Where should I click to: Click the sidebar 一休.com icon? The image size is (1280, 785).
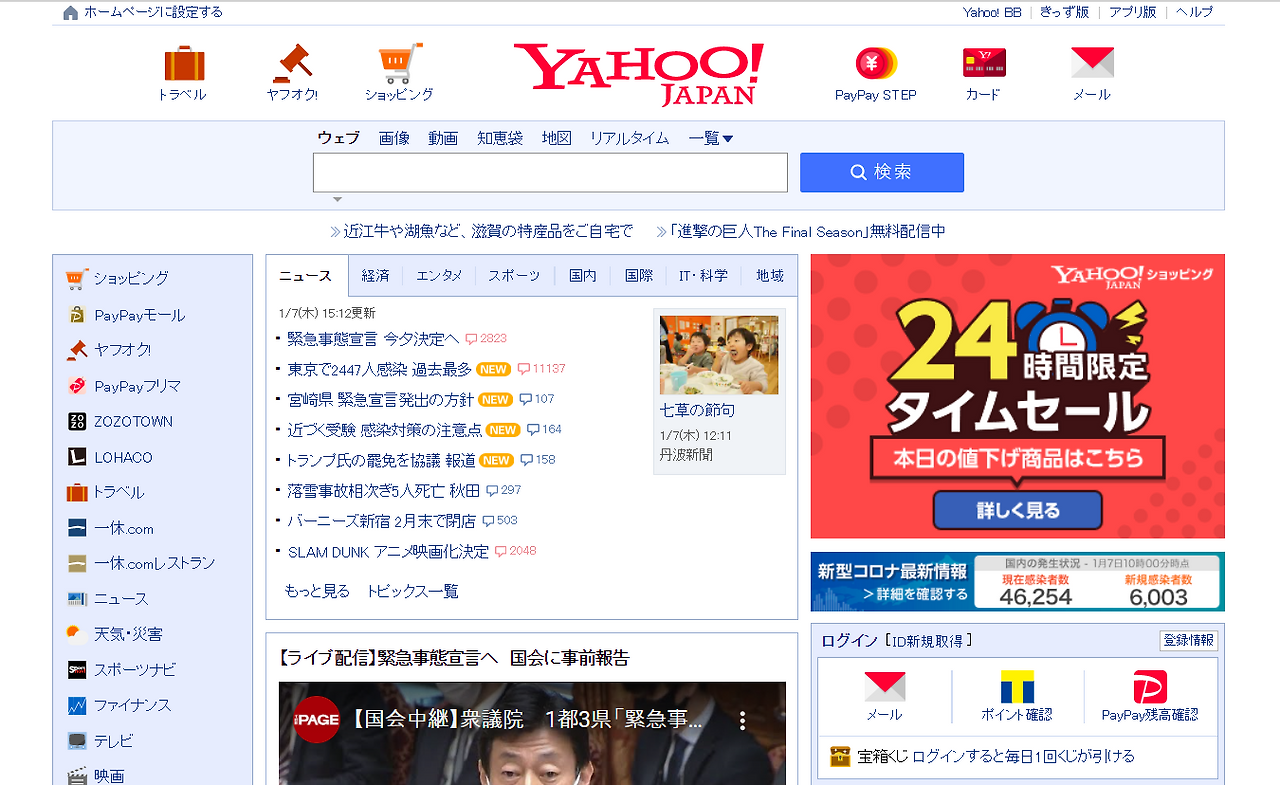click(x=77, y=528)
